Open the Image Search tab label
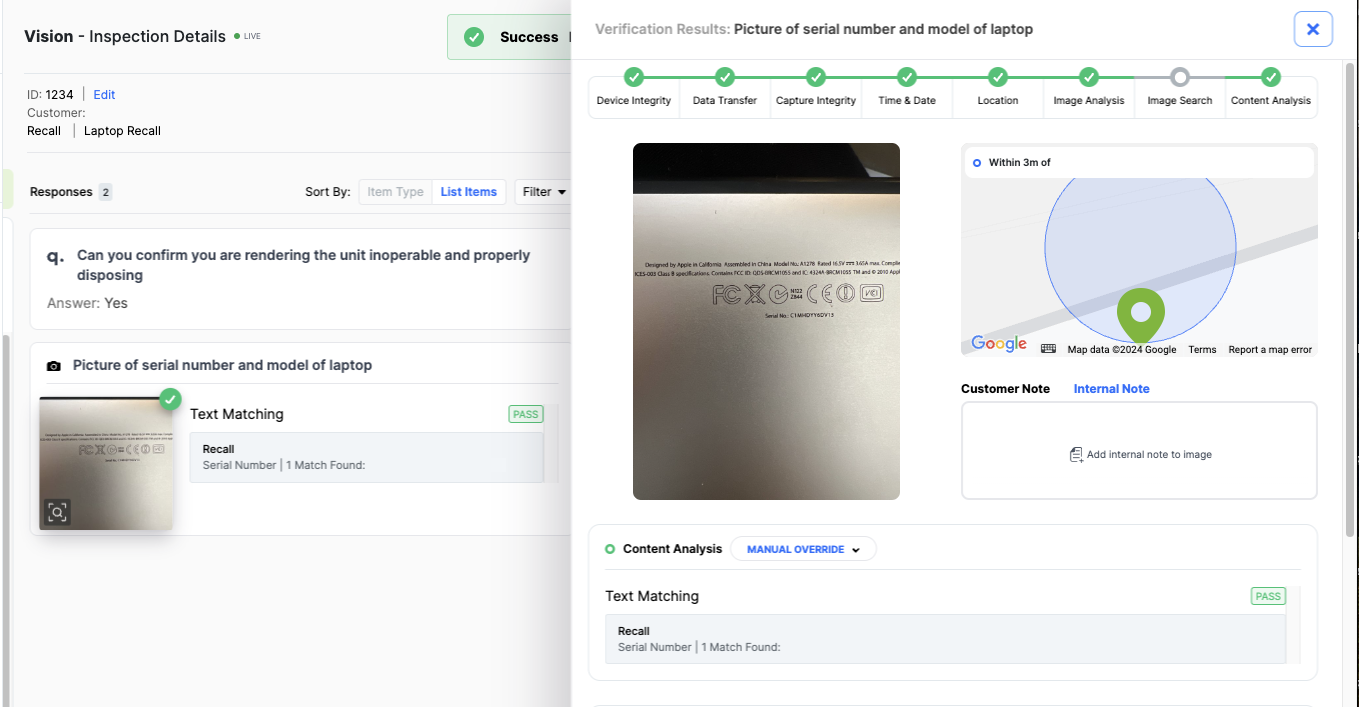This screenshot has width=1359, height=707. click(x=1180, y=100)
